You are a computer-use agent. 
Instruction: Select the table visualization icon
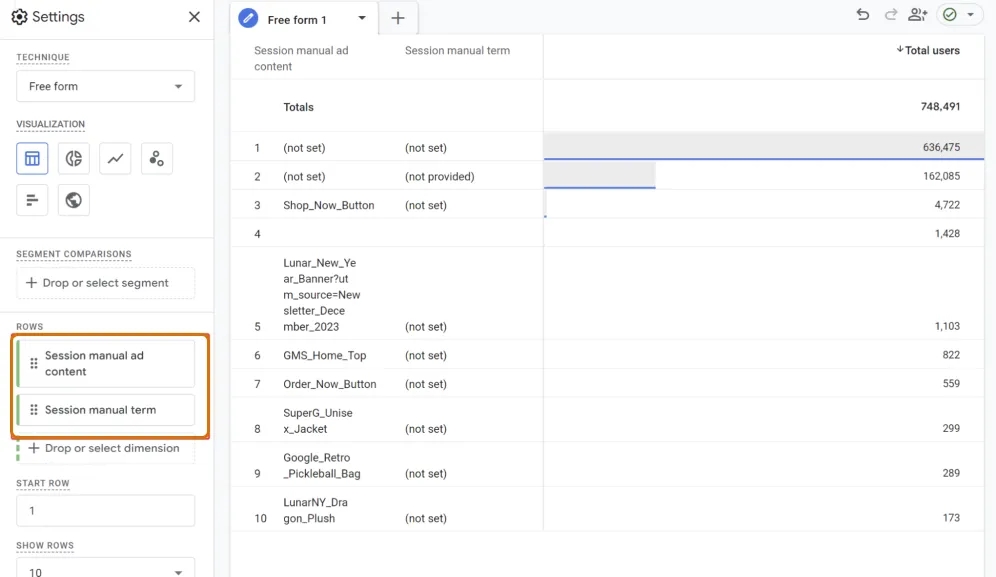coord(32,158)
